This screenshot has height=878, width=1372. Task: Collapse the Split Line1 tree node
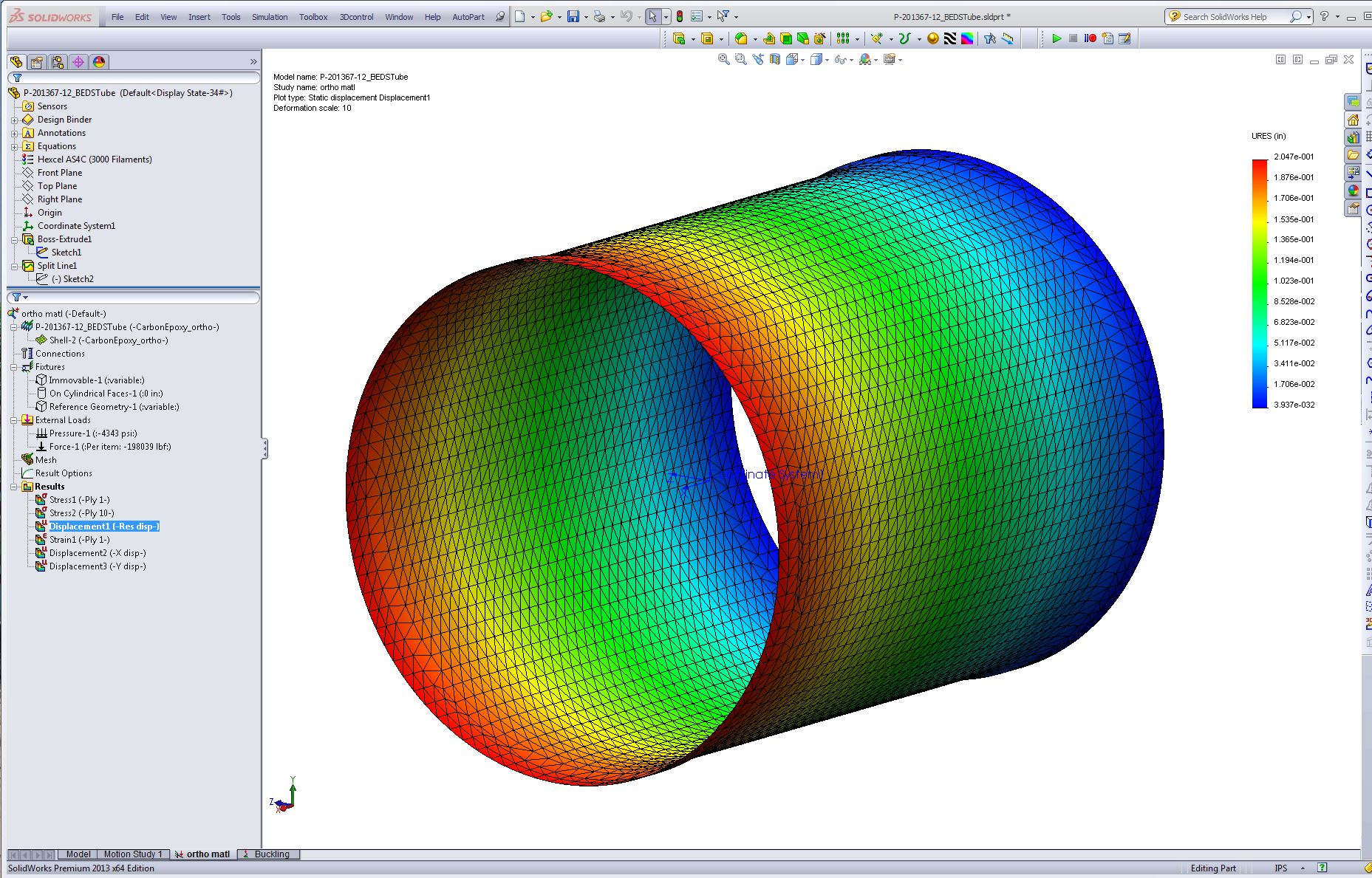point(15,266)
